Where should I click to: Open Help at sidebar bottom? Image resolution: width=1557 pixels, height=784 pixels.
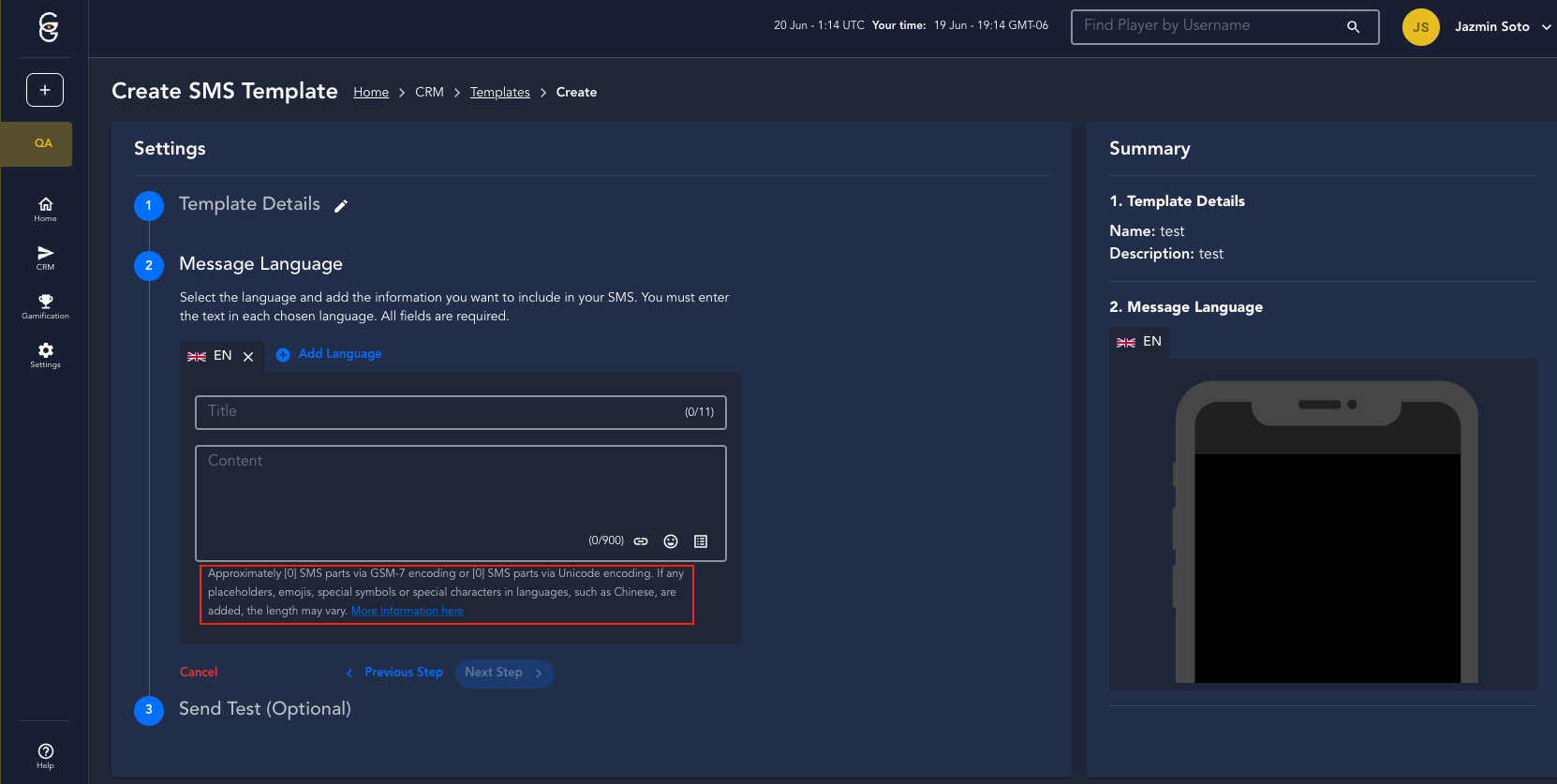pos(45,755)
